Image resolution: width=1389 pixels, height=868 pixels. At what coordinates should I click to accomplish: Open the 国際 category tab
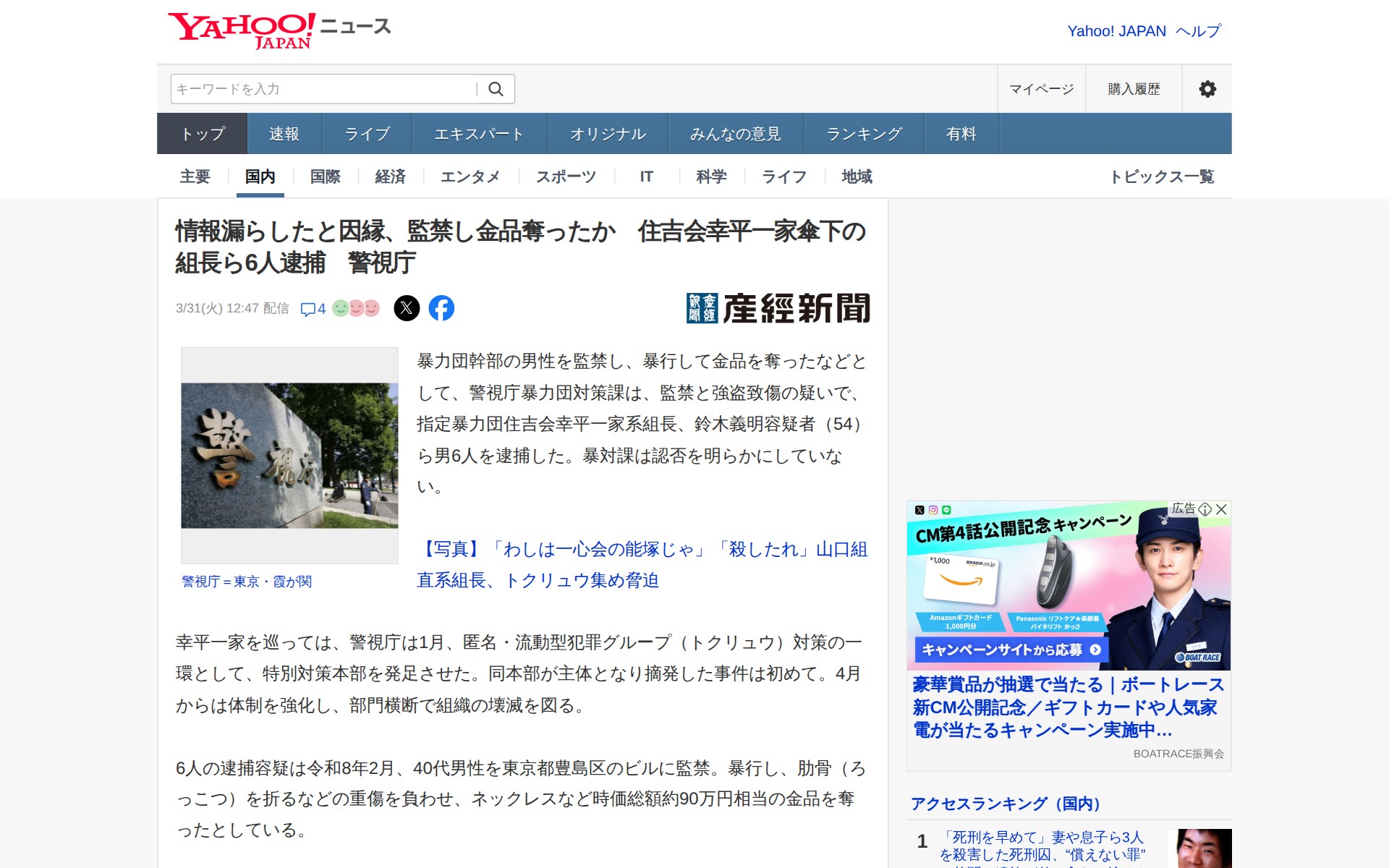[325, 176]
